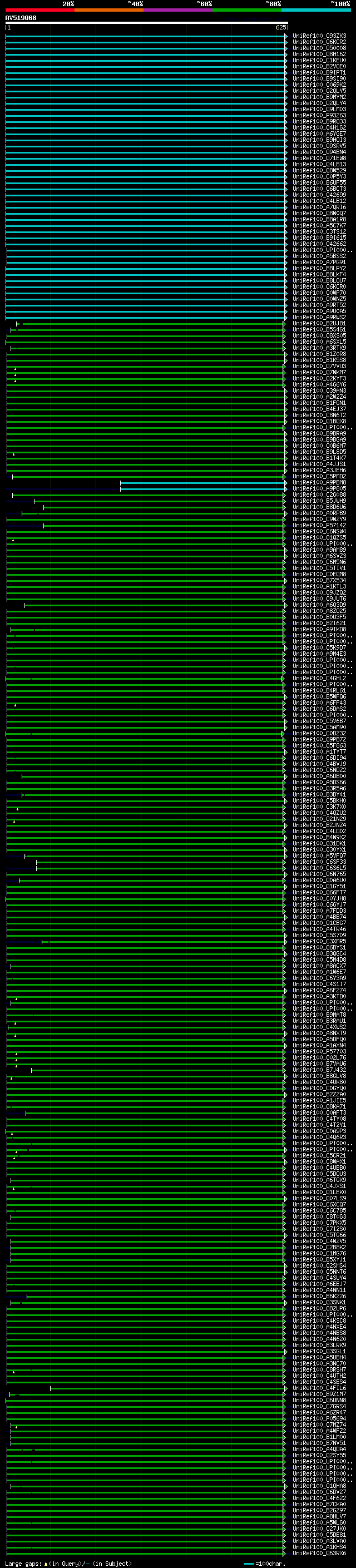
Task: Click the UniRef100_B1FGN1 label
Action: tap(319, 403)
